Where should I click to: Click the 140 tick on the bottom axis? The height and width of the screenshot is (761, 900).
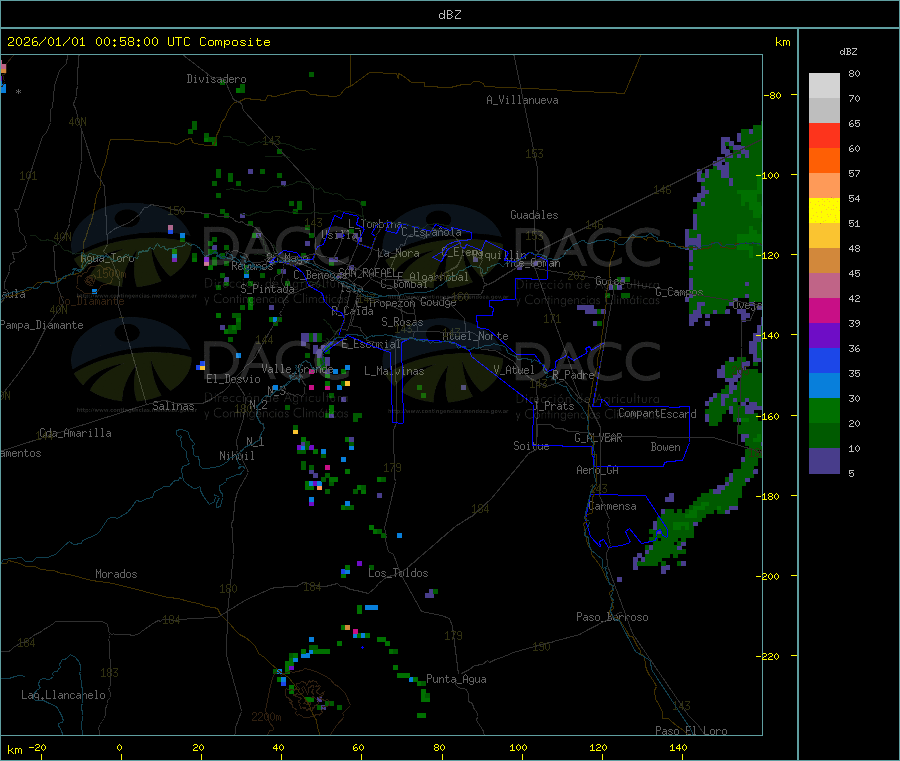[678, 747]
